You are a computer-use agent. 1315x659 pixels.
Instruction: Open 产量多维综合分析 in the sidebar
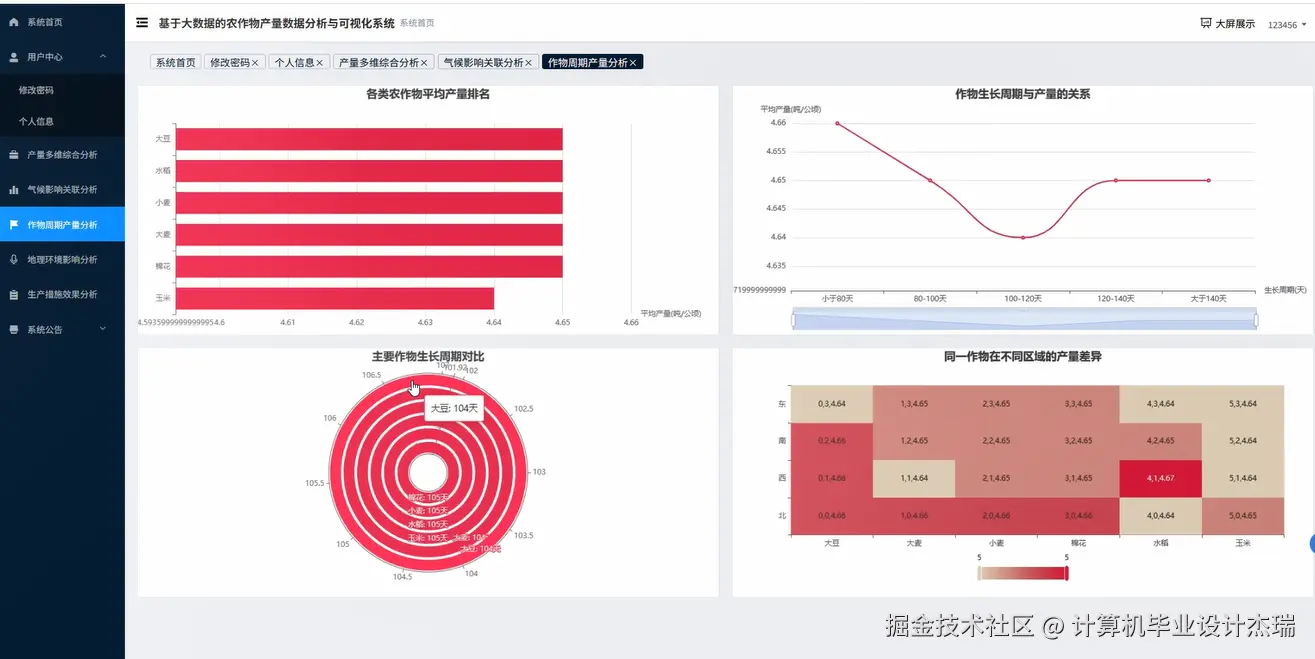[62, 155]
